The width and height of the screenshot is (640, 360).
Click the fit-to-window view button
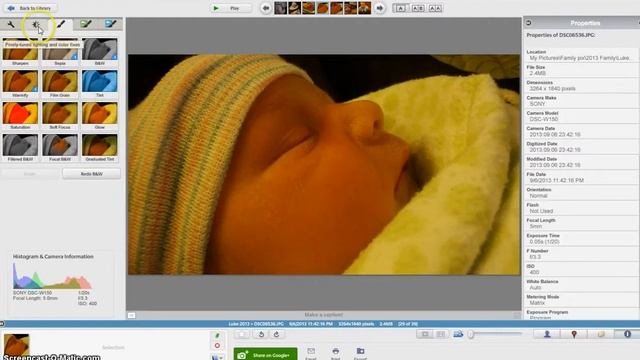point(441,334)
